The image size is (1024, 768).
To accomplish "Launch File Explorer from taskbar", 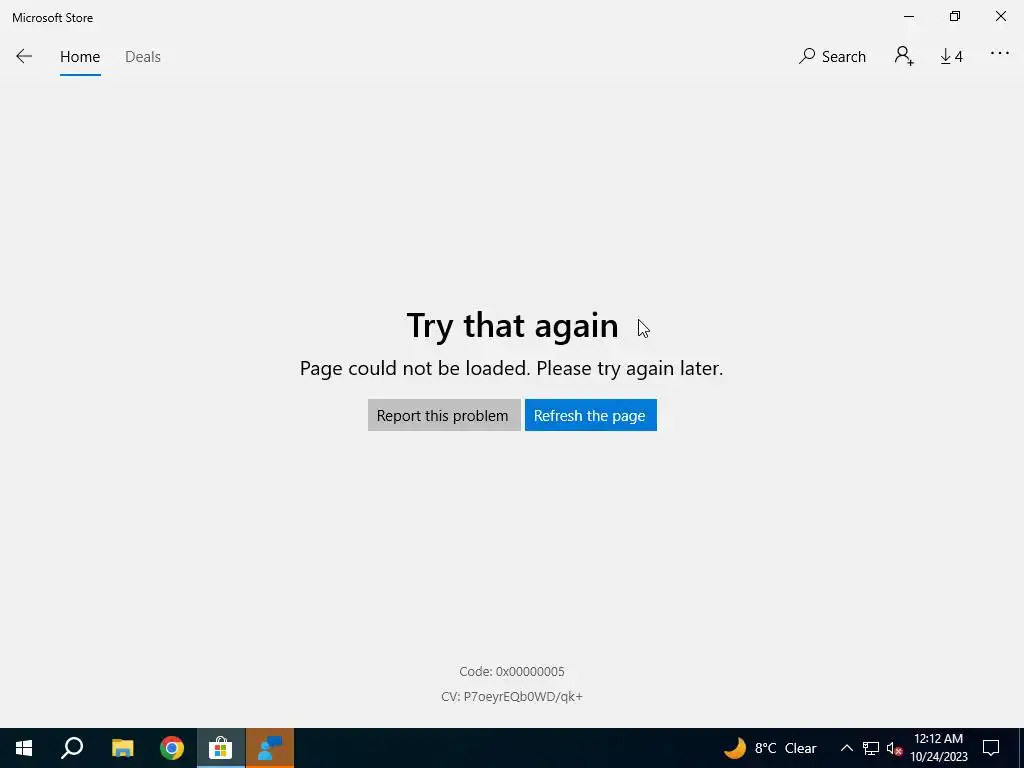I will pos(122,748).
